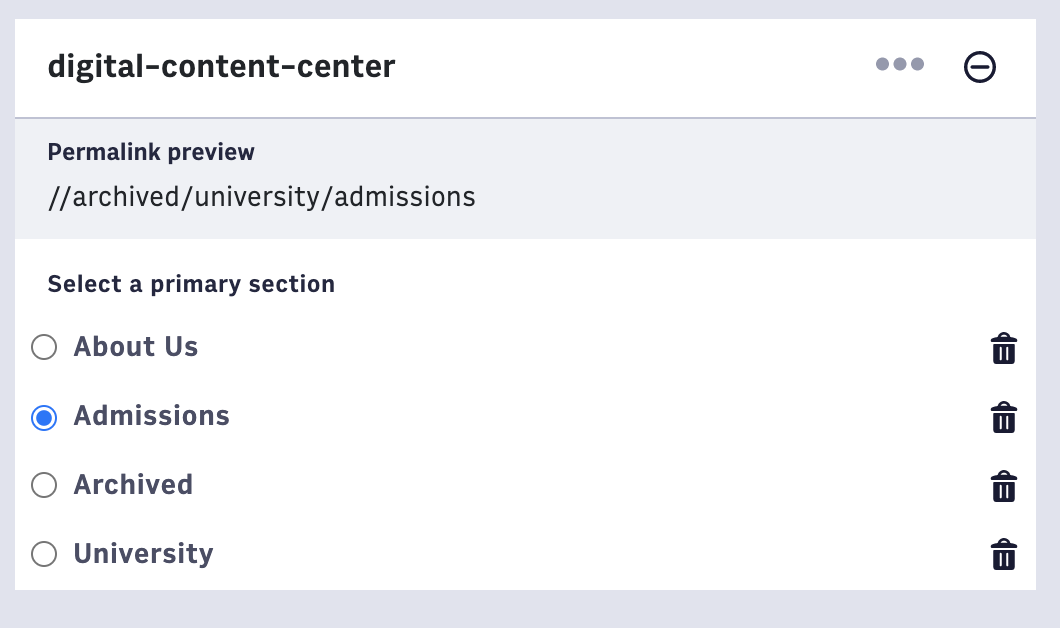Viewport: 1060px width, 628px height.
Task: Remove the Archived section with trash icon
Action: (1004, 487)
